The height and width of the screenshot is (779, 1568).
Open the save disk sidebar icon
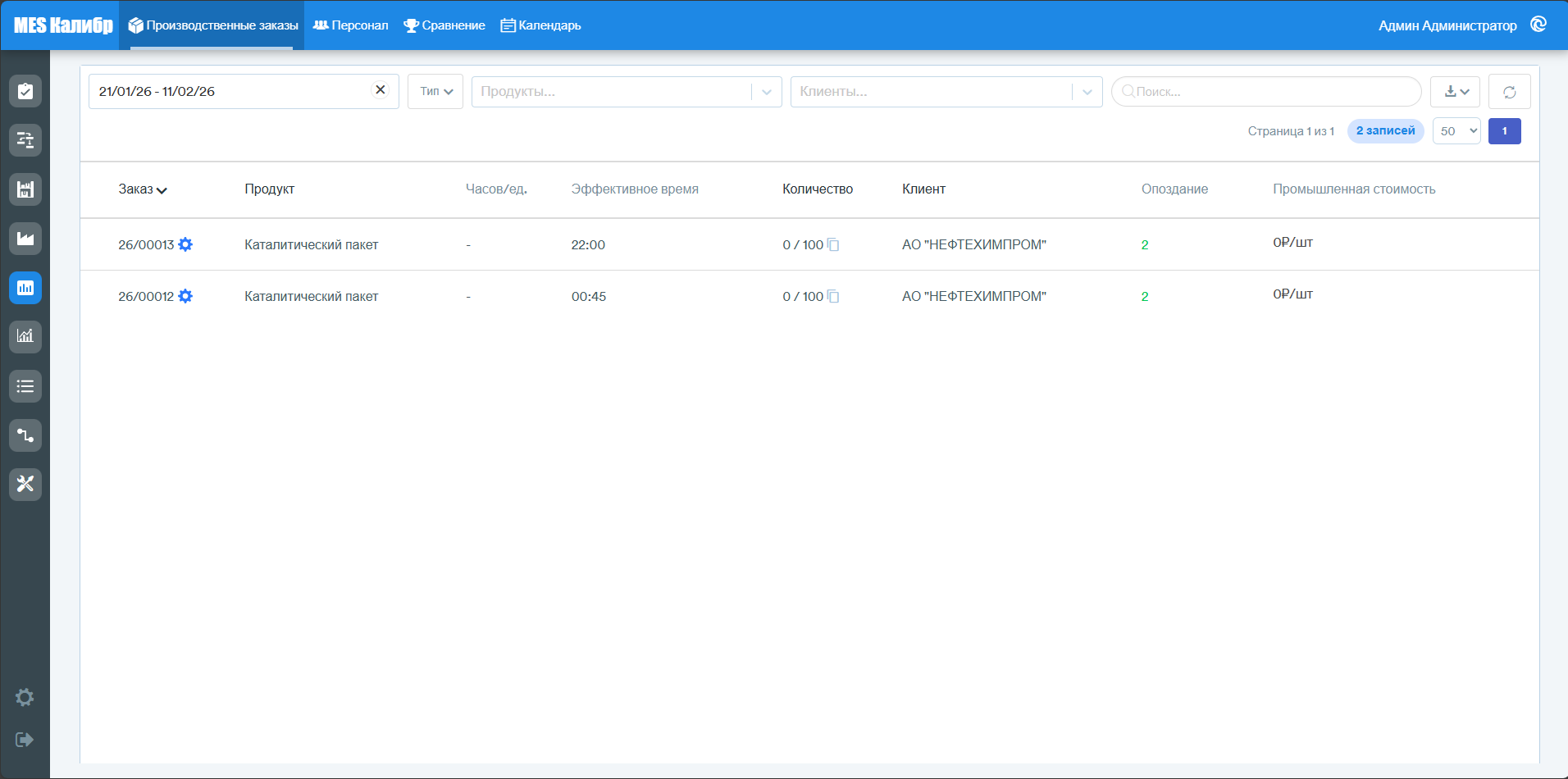point(25,189)
